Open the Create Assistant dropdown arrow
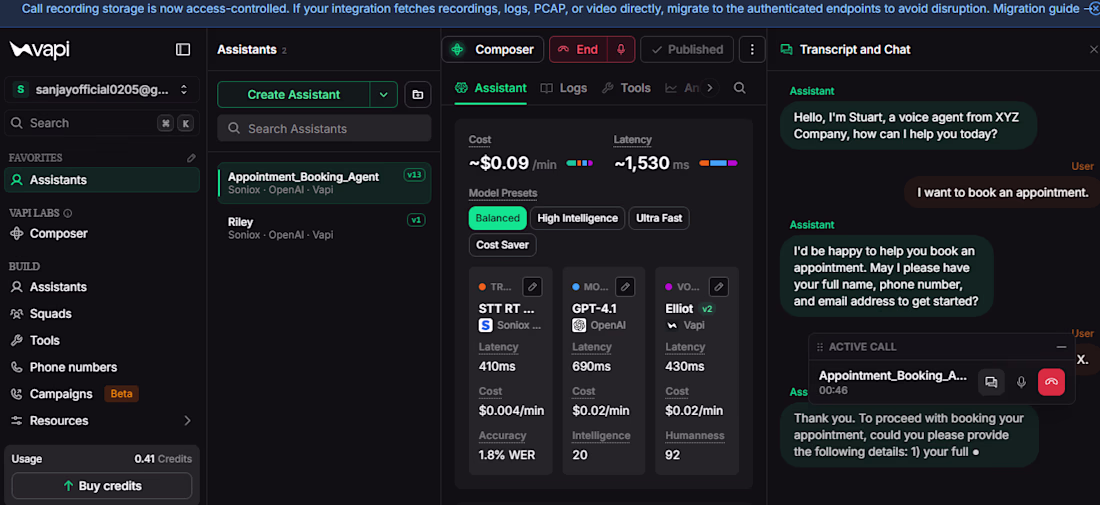This screenshot has height=505, width=1100. 384,95
